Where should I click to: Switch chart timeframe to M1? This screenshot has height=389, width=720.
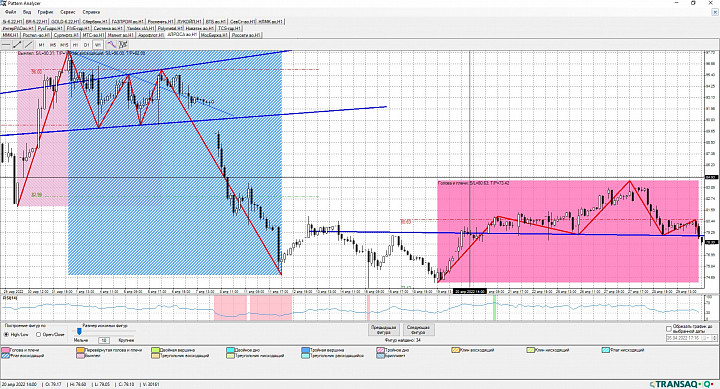[42, 45]
